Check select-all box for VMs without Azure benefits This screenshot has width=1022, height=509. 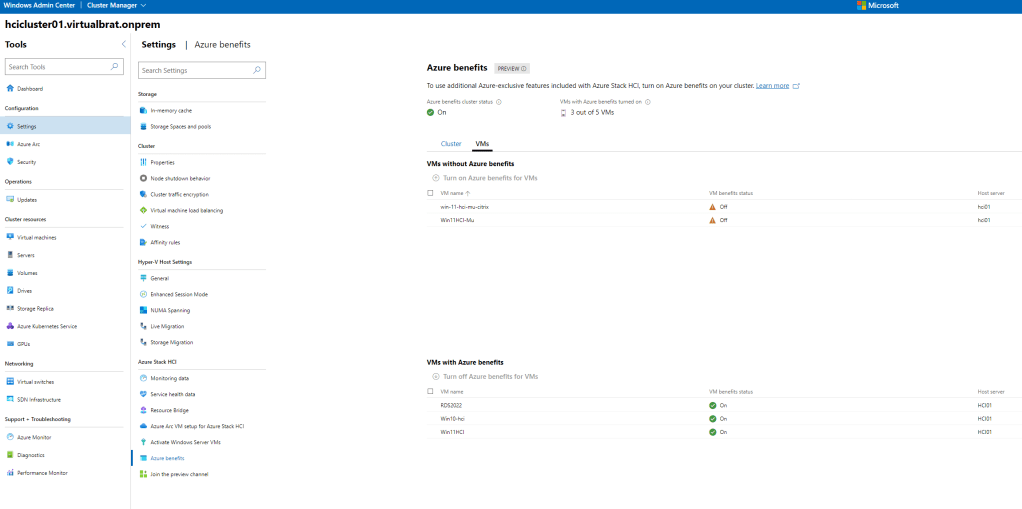(x=430, y=192)
